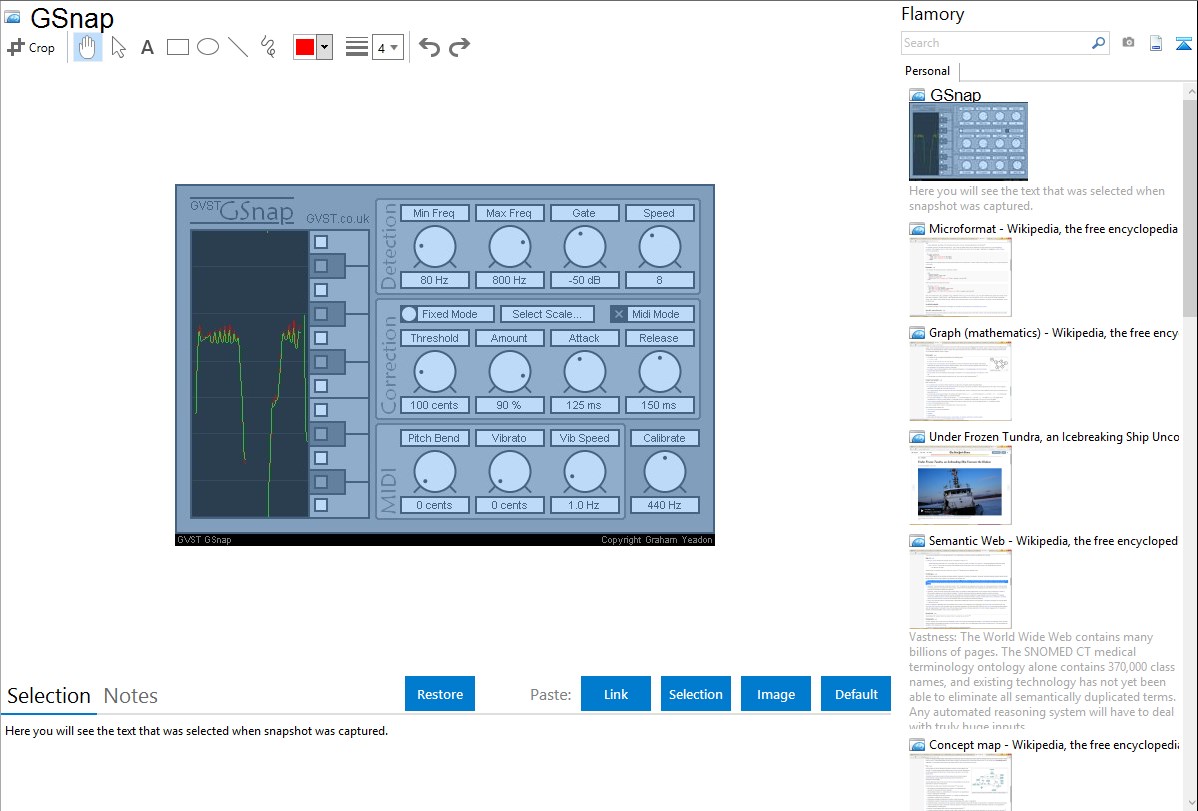Toggle the Midi Mode checkbox
This screenshot has width=1198, height=811.
point(619,314)
